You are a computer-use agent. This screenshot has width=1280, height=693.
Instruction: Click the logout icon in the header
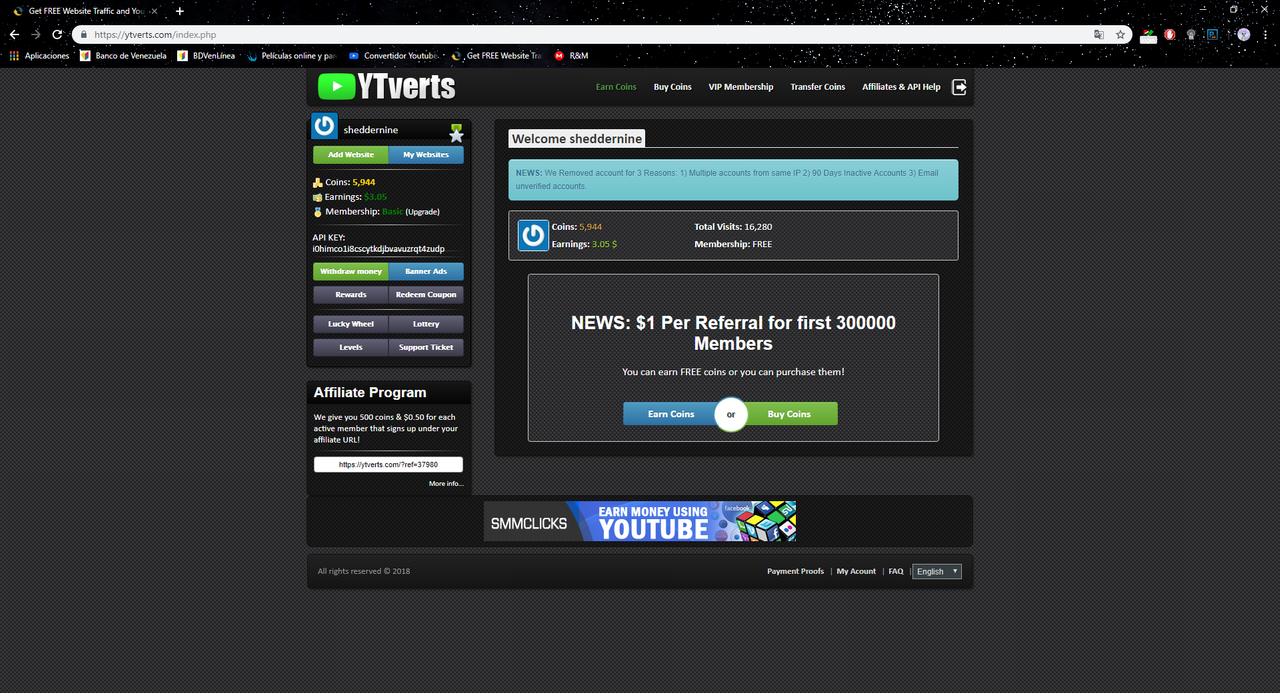click(x=959, y=87)
